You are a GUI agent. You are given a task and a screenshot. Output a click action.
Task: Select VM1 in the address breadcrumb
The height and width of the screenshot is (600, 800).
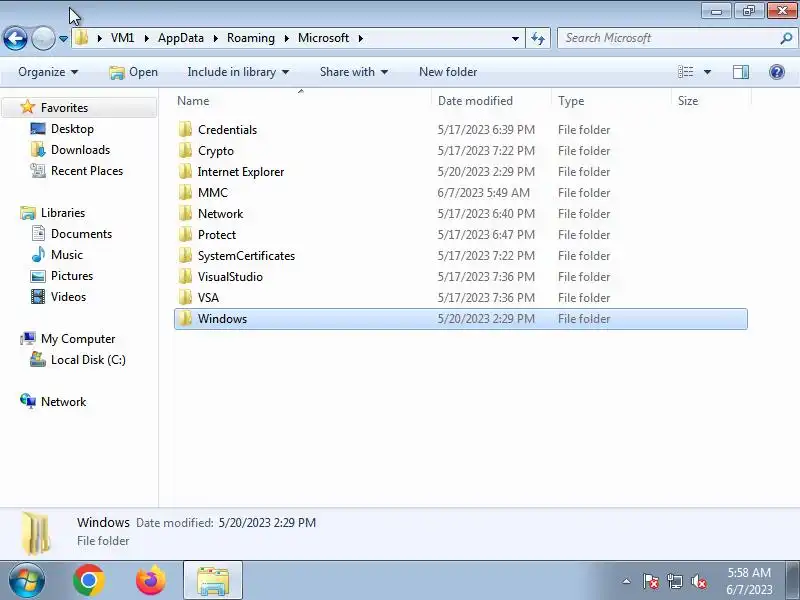click(122, 38)
